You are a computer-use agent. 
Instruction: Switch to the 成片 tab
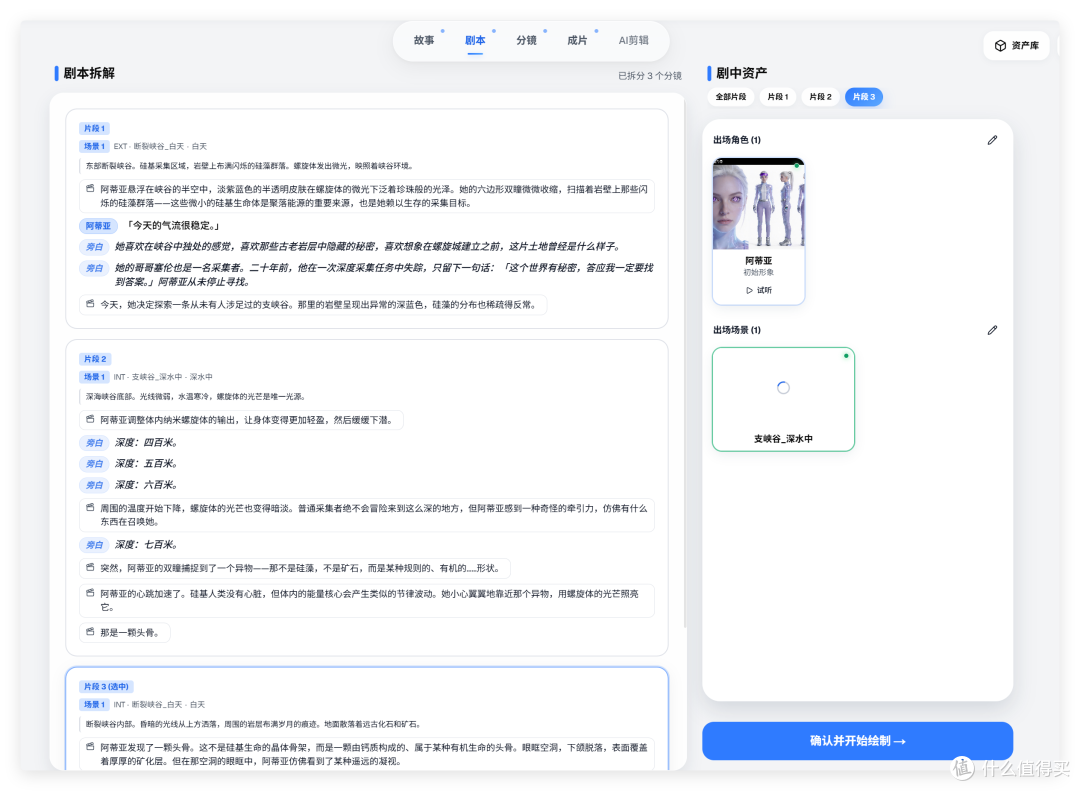click(577, 41)
